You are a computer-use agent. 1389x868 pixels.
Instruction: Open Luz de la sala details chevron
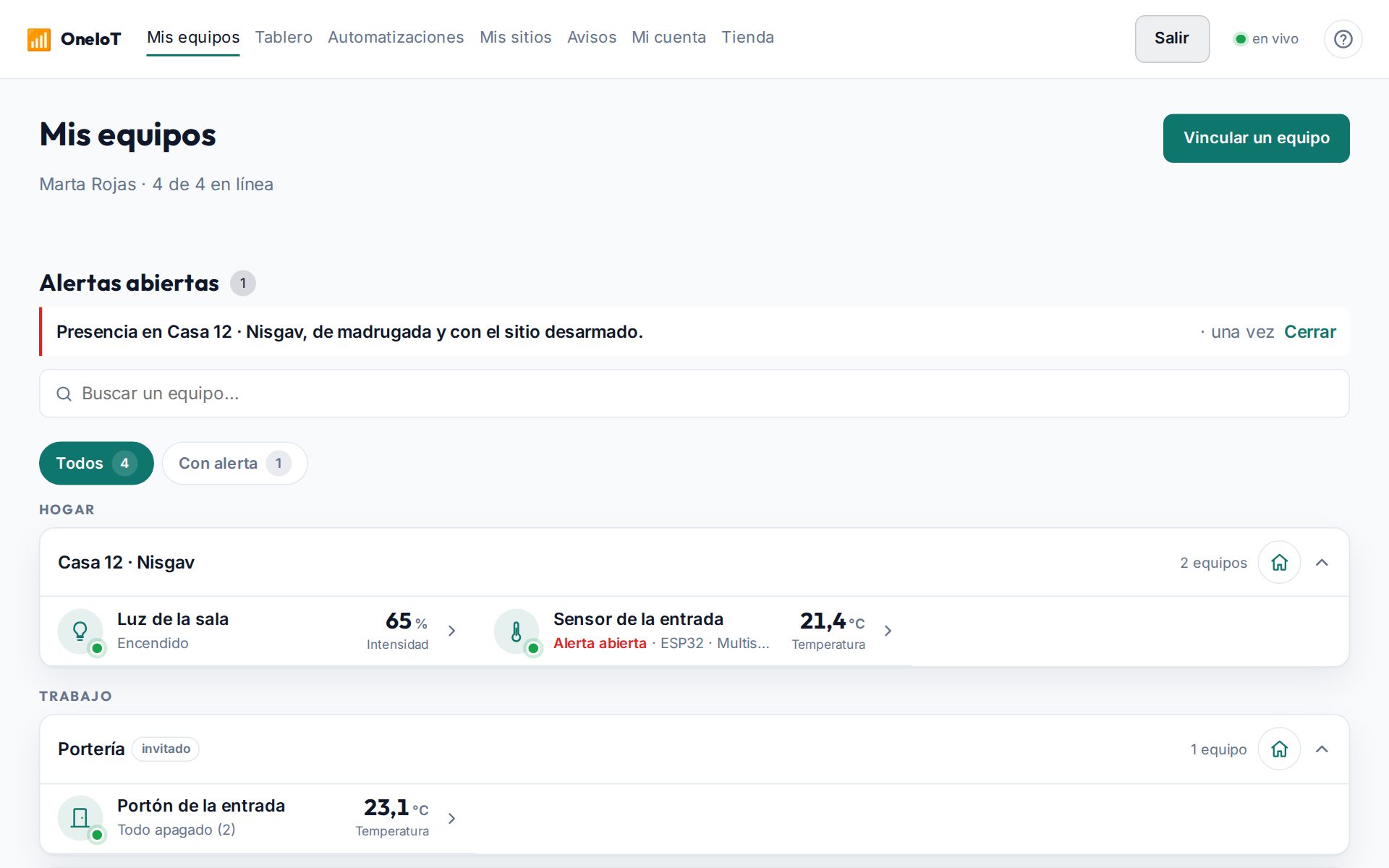click(451, 631)
